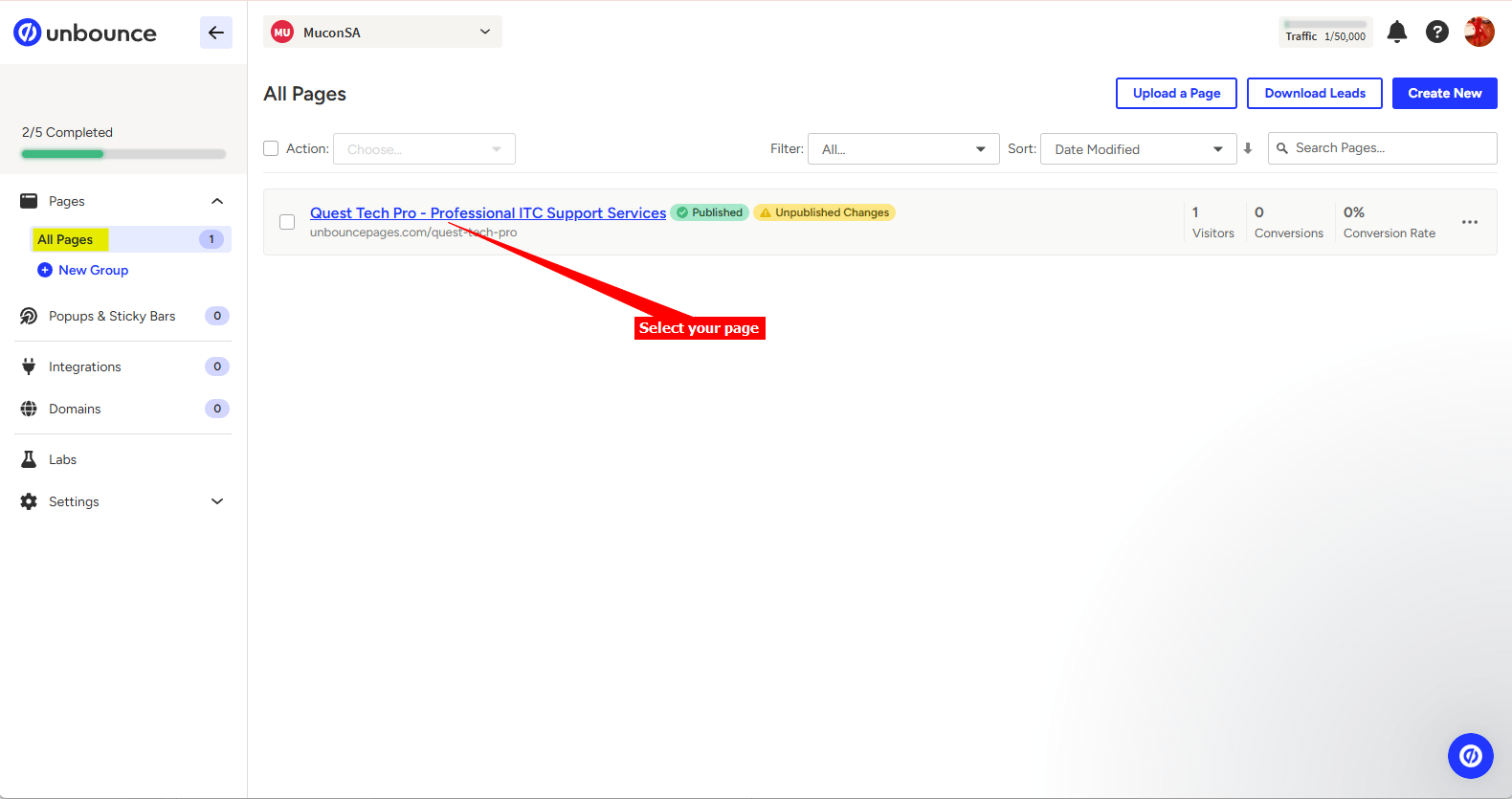Click the All Pages count badge
The image size is (1512, 799).
pyautogui.click(x=211, y=239)
